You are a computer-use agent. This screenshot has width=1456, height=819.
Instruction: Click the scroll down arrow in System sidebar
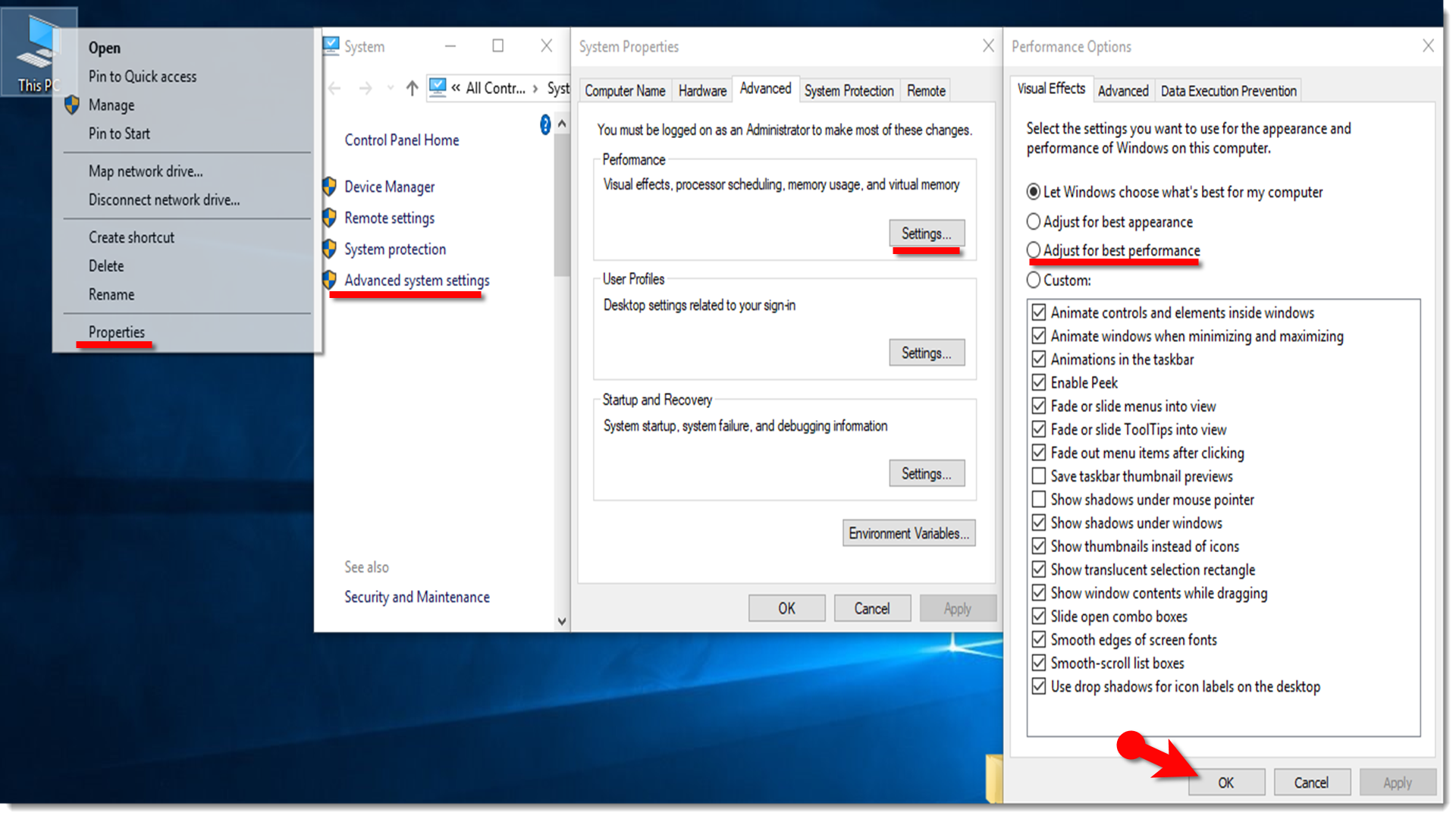(562, 621)
